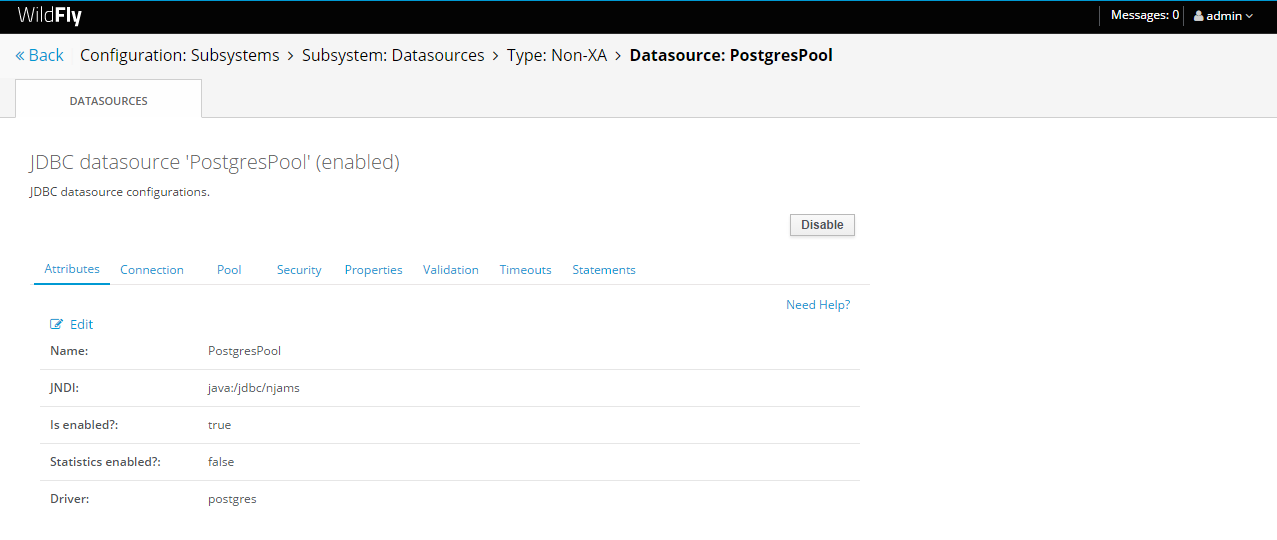Click the double-chevron Back icon
This screenshot has height=540, width=1277.
(x=20, y=56)
